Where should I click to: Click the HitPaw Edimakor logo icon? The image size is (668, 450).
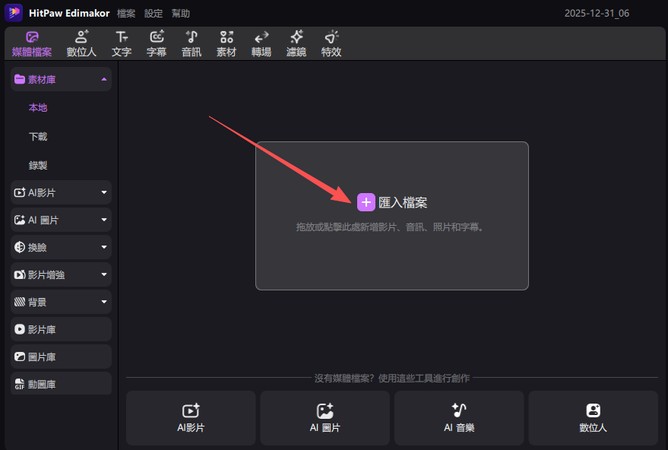(14, 13)
